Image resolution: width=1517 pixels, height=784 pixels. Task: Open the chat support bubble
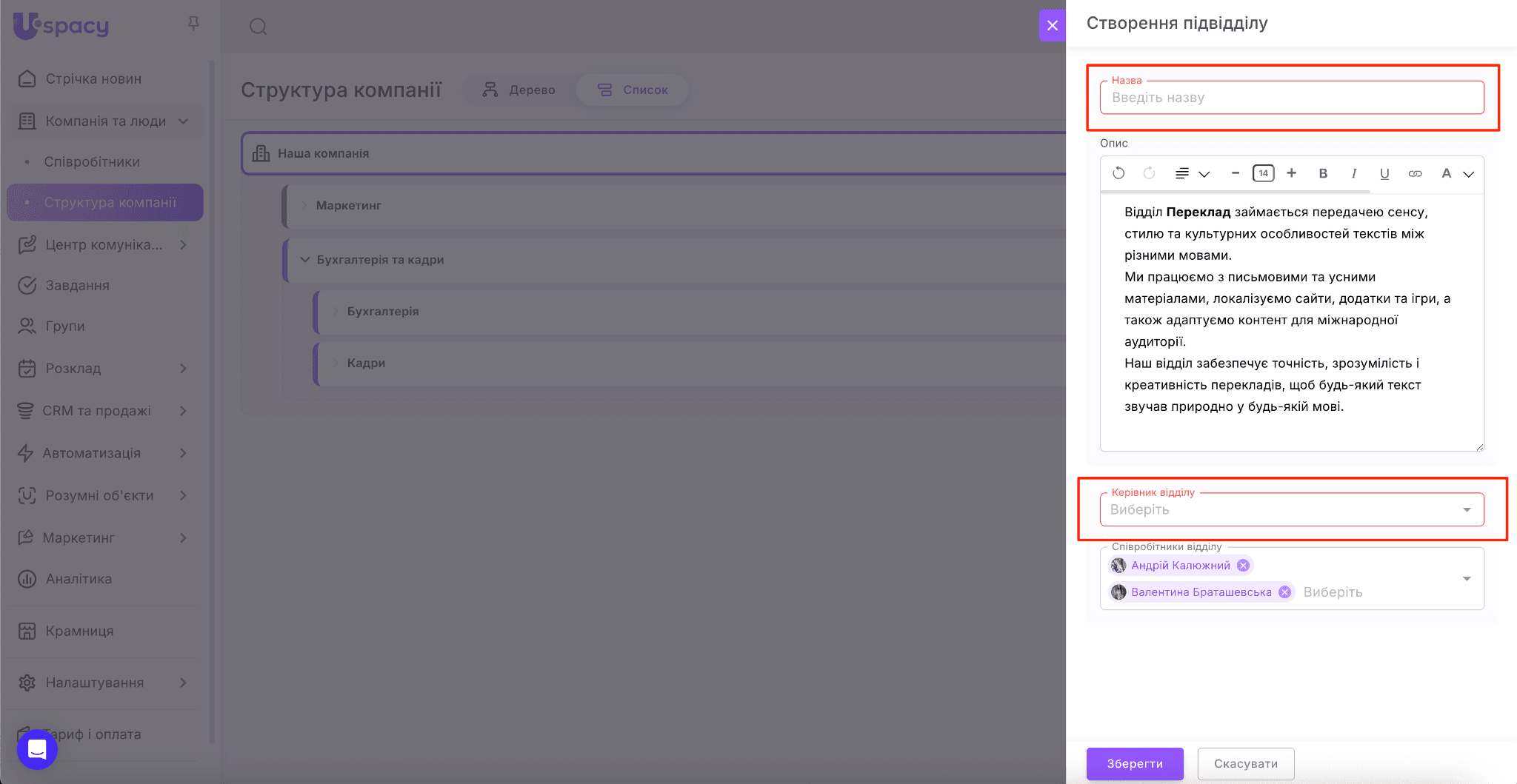[37, 749]
